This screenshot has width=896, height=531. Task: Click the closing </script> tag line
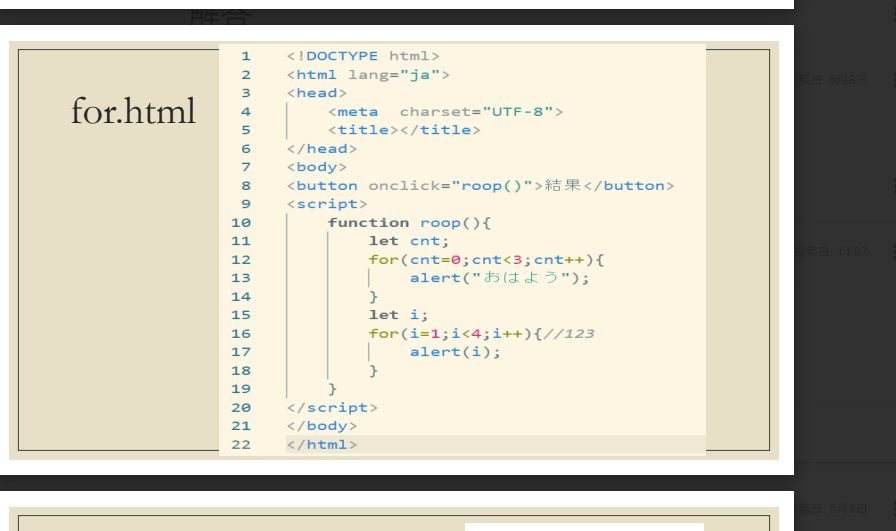(332, 408)
